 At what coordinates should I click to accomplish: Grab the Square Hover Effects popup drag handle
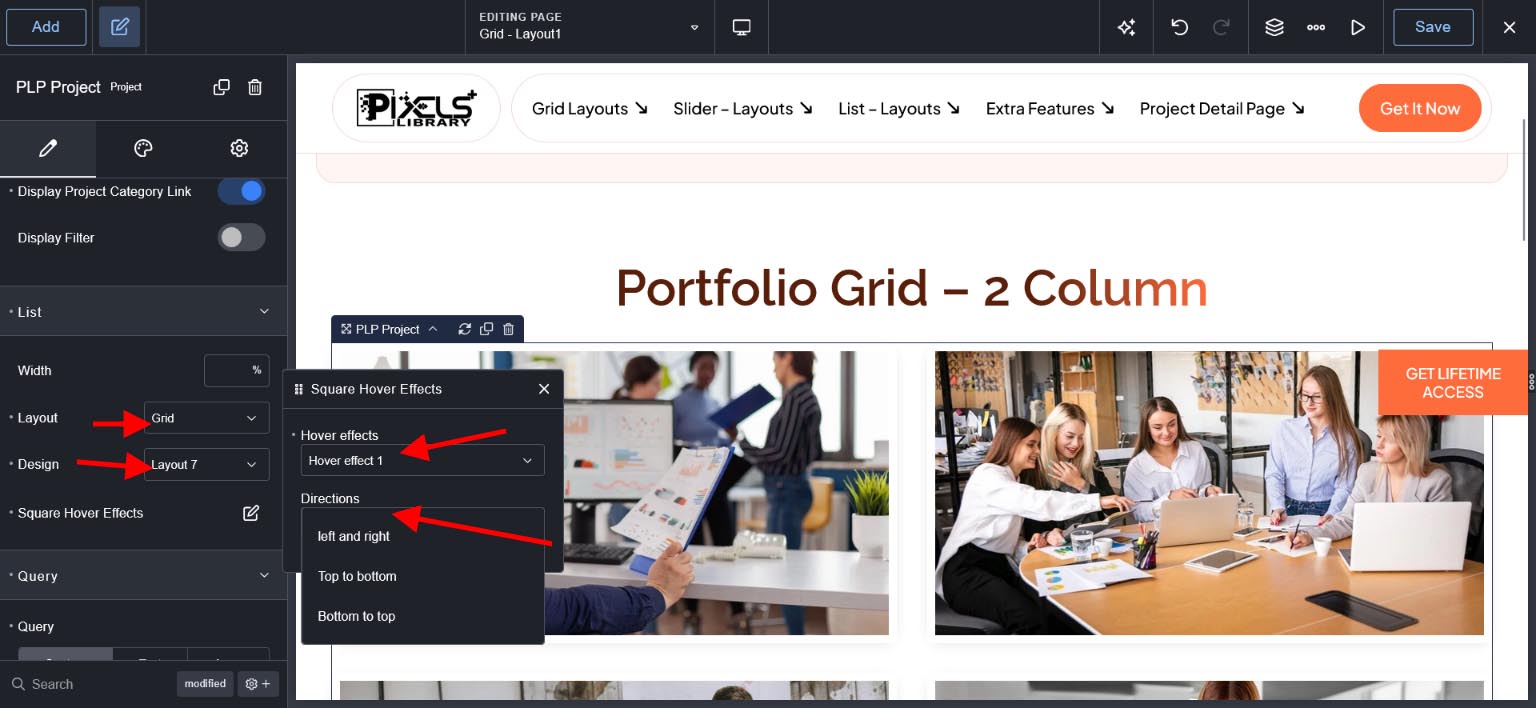click(299, 389)
